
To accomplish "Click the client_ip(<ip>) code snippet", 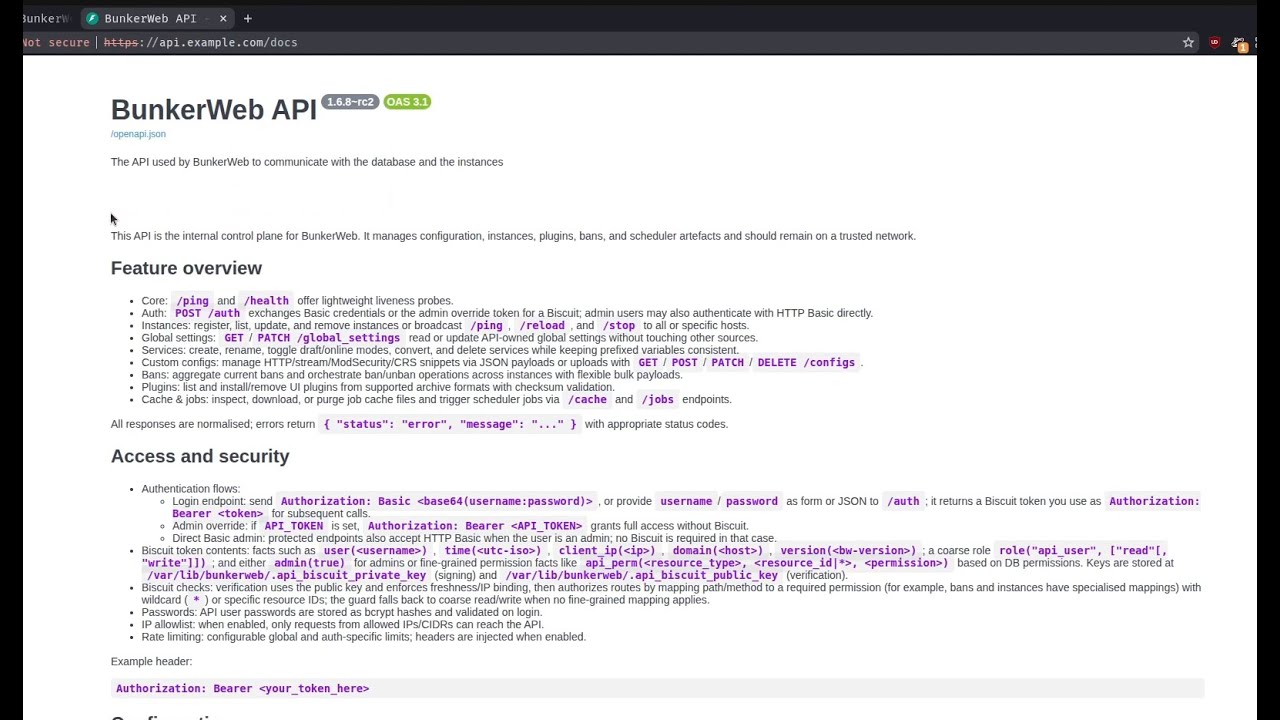I will pyautogui.click(x=607, y=551).
